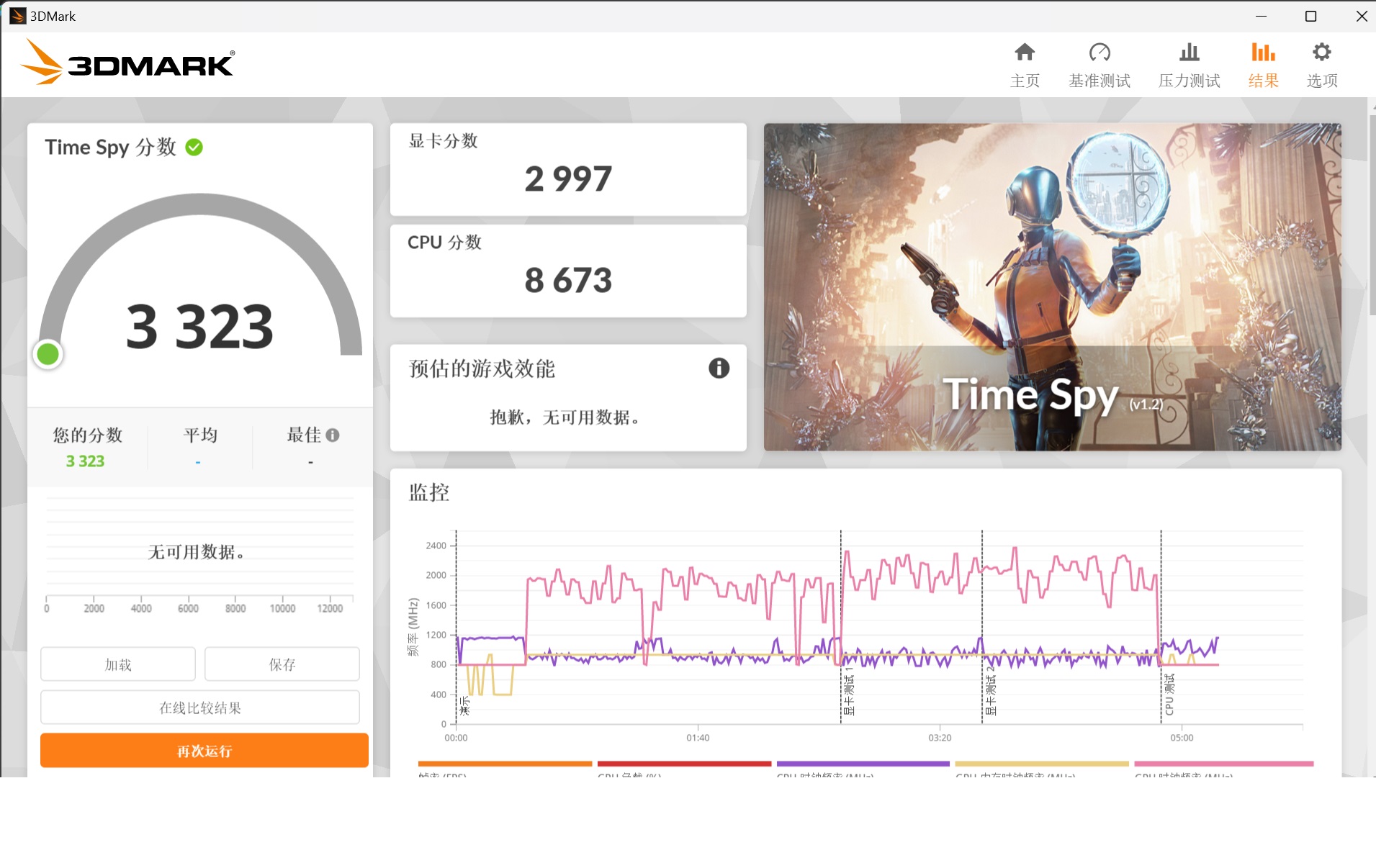1376x868 pixels.
Task: Close the 3DMark window
Action: pyautogui.click(x=1361, y=16)
